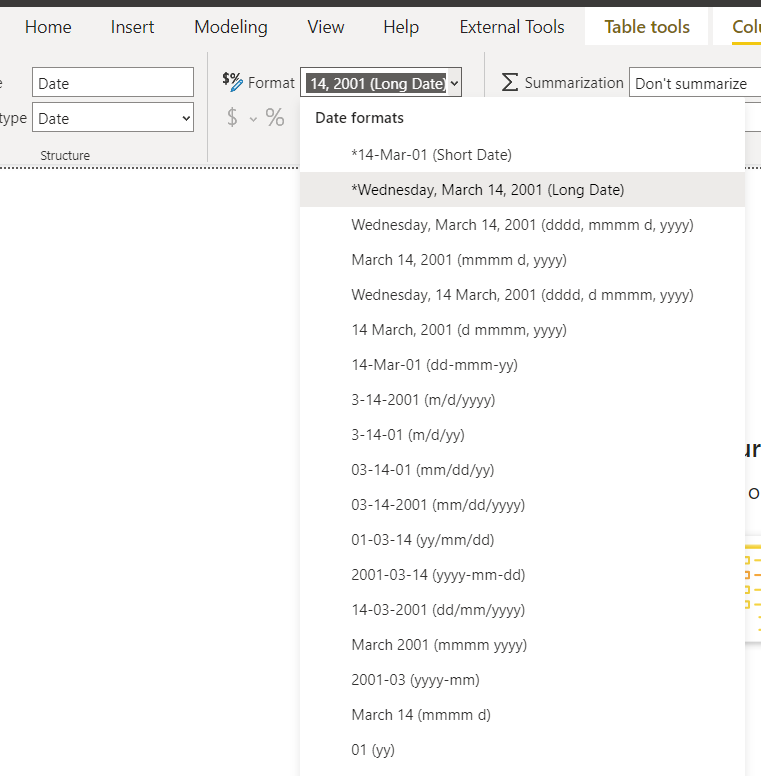This screenshot has width=761, height=776.
Task: Choose the dddd, d mmmm, yyyy format
Action: (x=523, y=295)
